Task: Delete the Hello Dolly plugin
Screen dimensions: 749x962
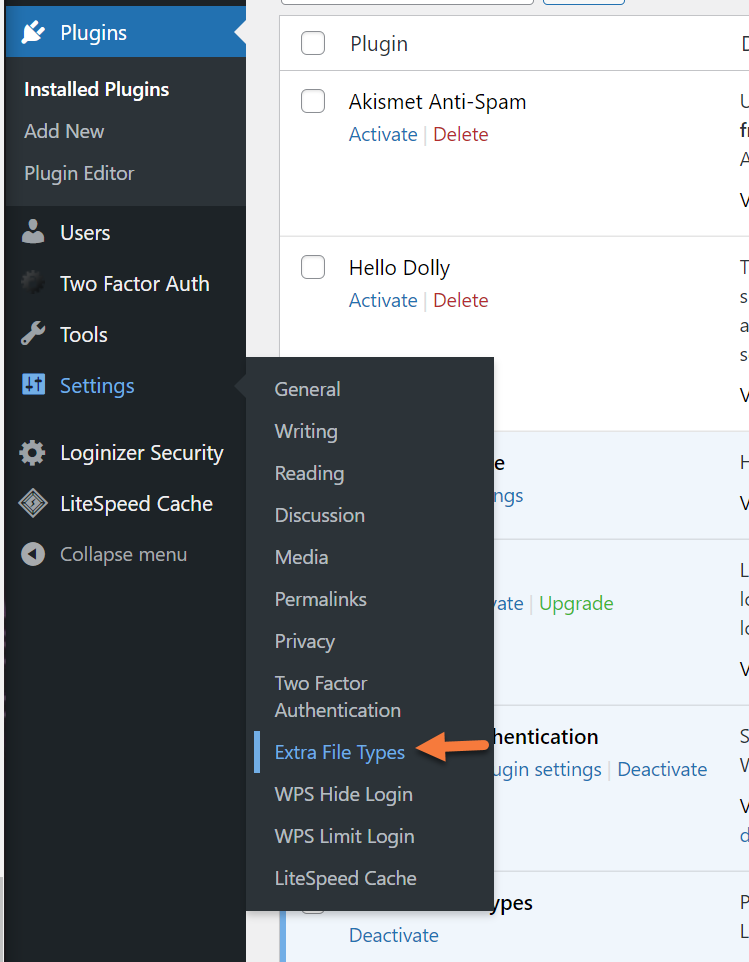Action: [x=460, y=300]
